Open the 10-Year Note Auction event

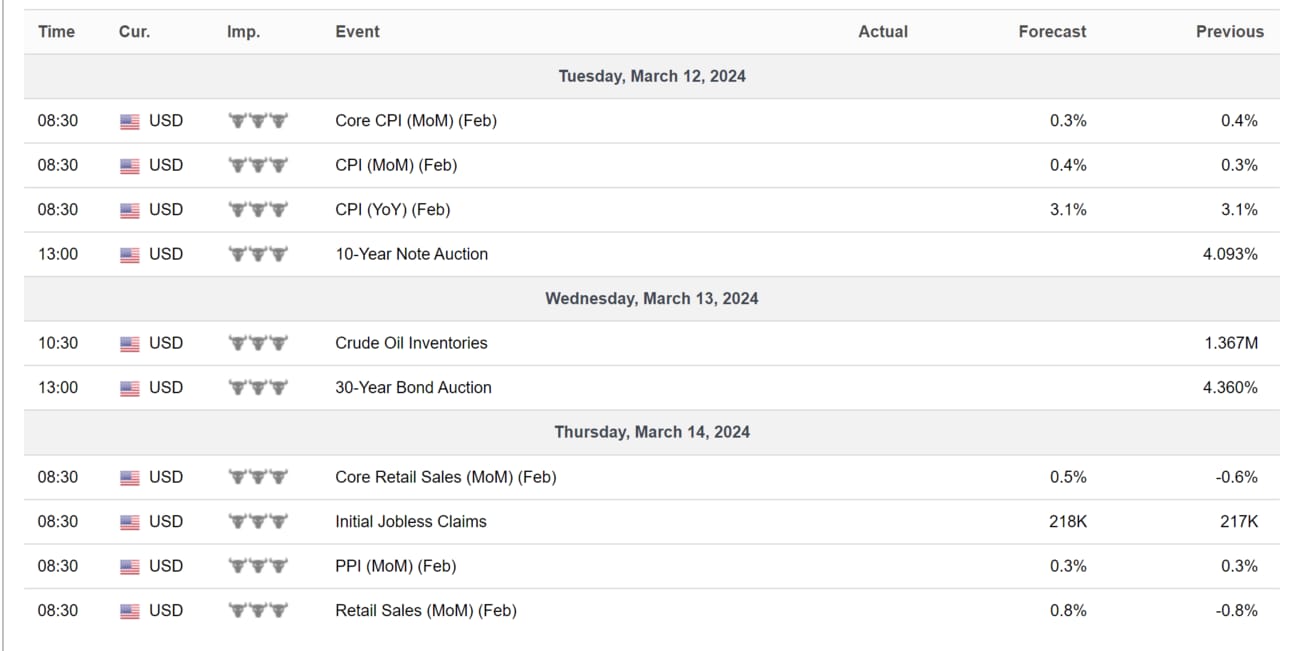pos(412,254)
